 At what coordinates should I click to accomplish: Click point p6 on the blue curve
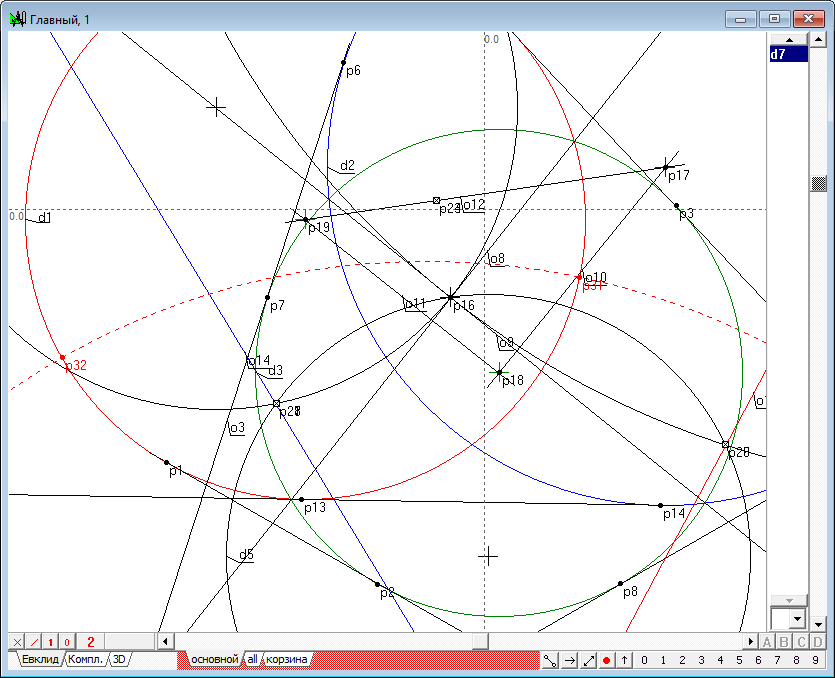point(343,63)
